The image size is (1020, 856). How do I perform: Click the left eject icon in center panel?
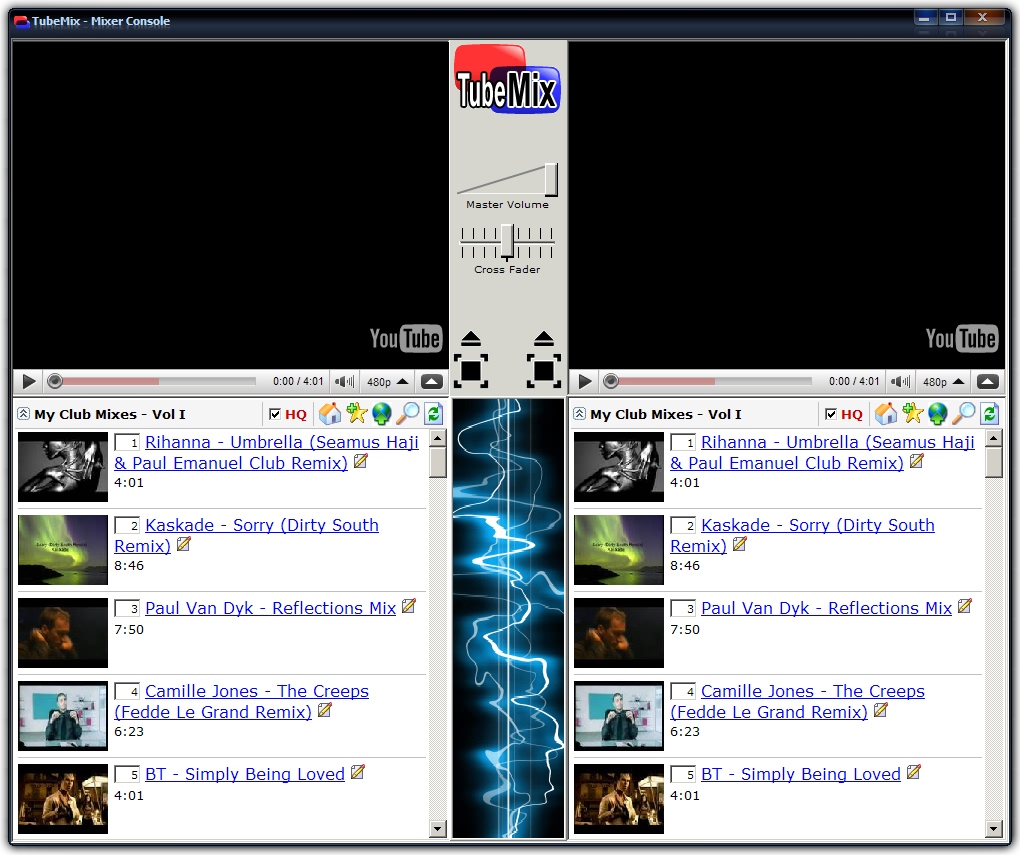point(471,338)
